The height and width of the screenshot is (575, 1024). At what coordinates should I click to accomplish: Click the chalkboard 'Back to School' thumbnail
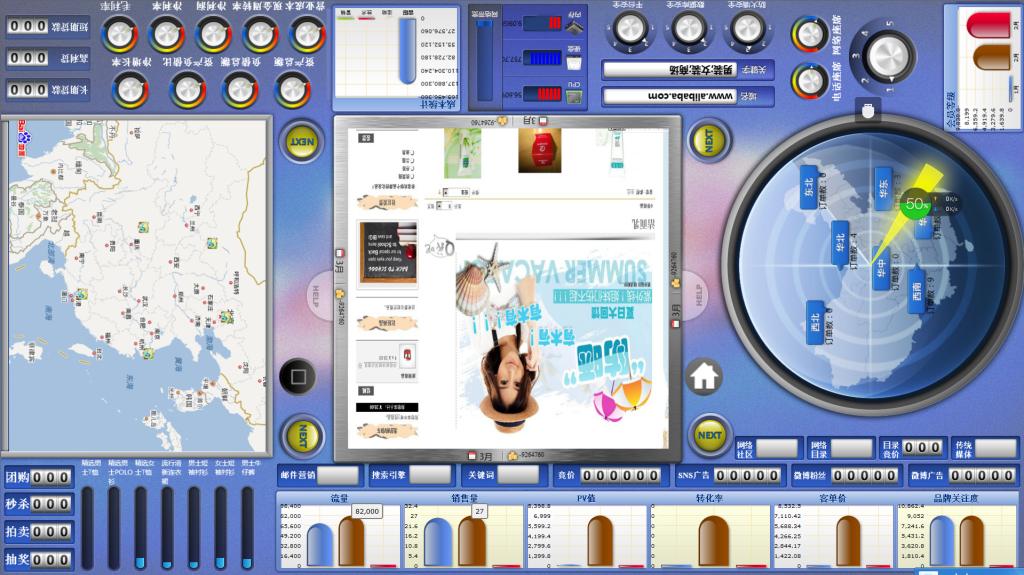click(x=388, y=253)
